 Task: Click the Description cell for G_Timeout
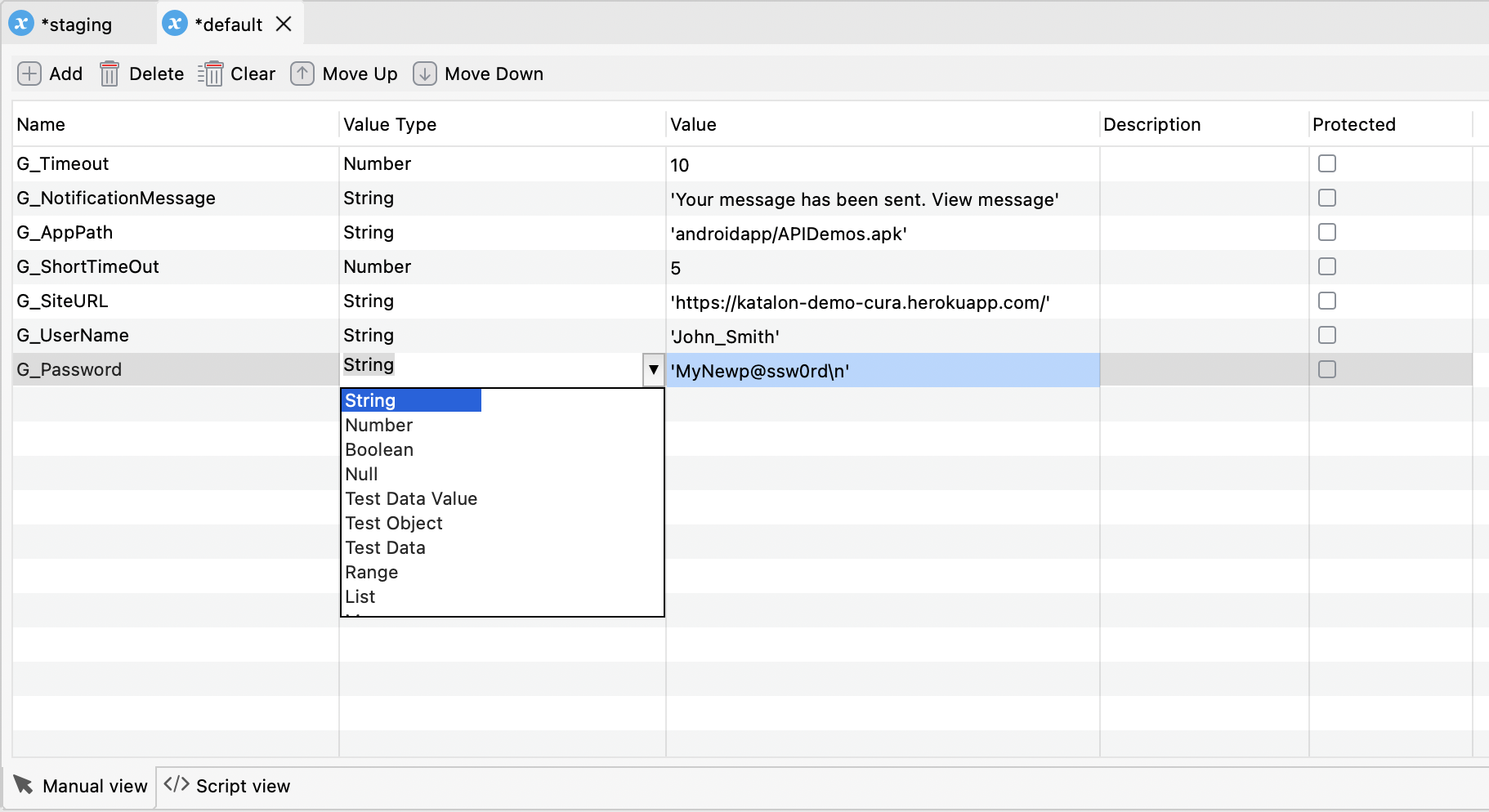click(x=1205, y=164)
